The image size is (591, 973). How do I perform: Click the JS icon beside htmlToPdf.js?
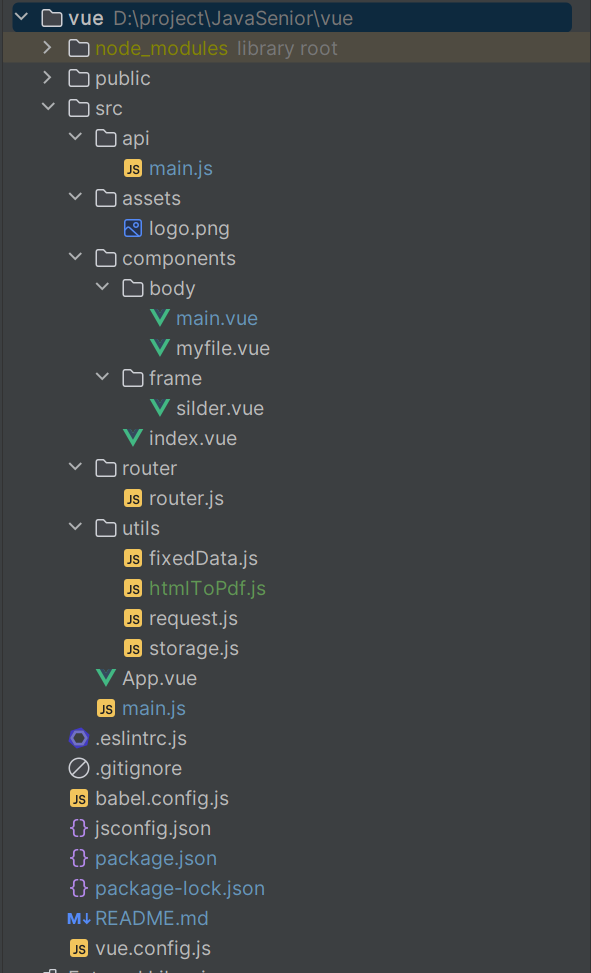[133, 588]
